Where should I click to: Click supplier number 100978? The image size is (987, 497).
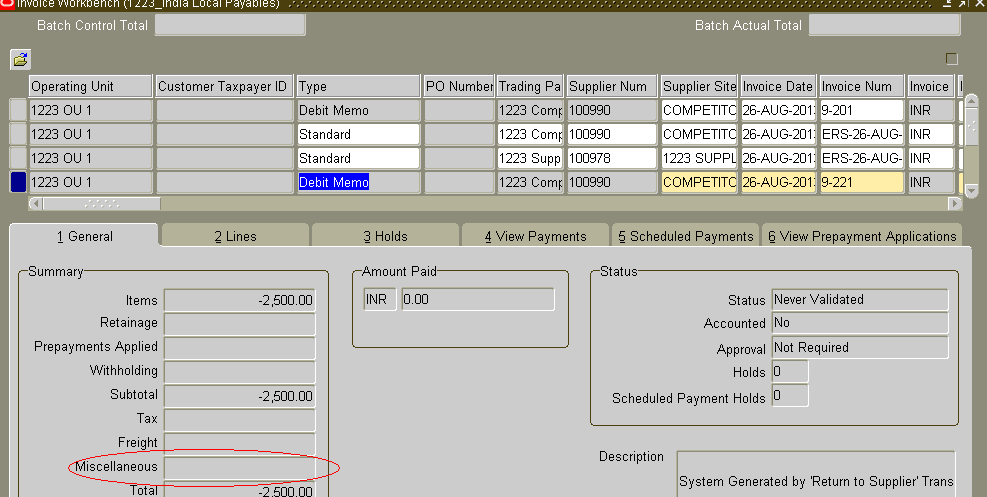612,158
